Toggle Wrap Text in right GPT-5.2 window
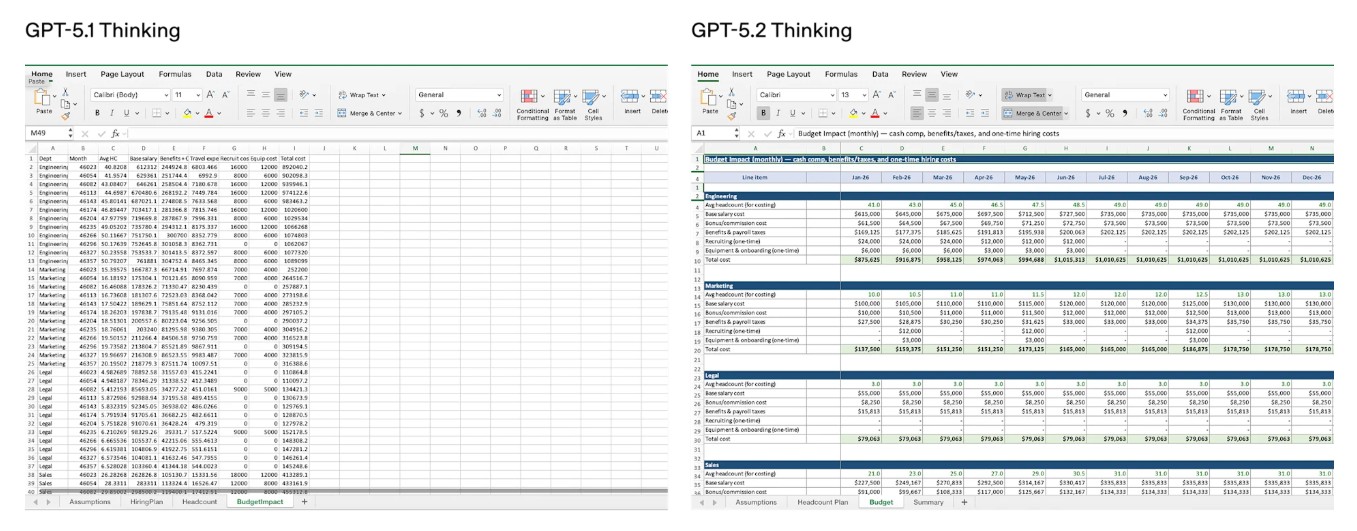 pyautogui.click(x=1029, y=95)
